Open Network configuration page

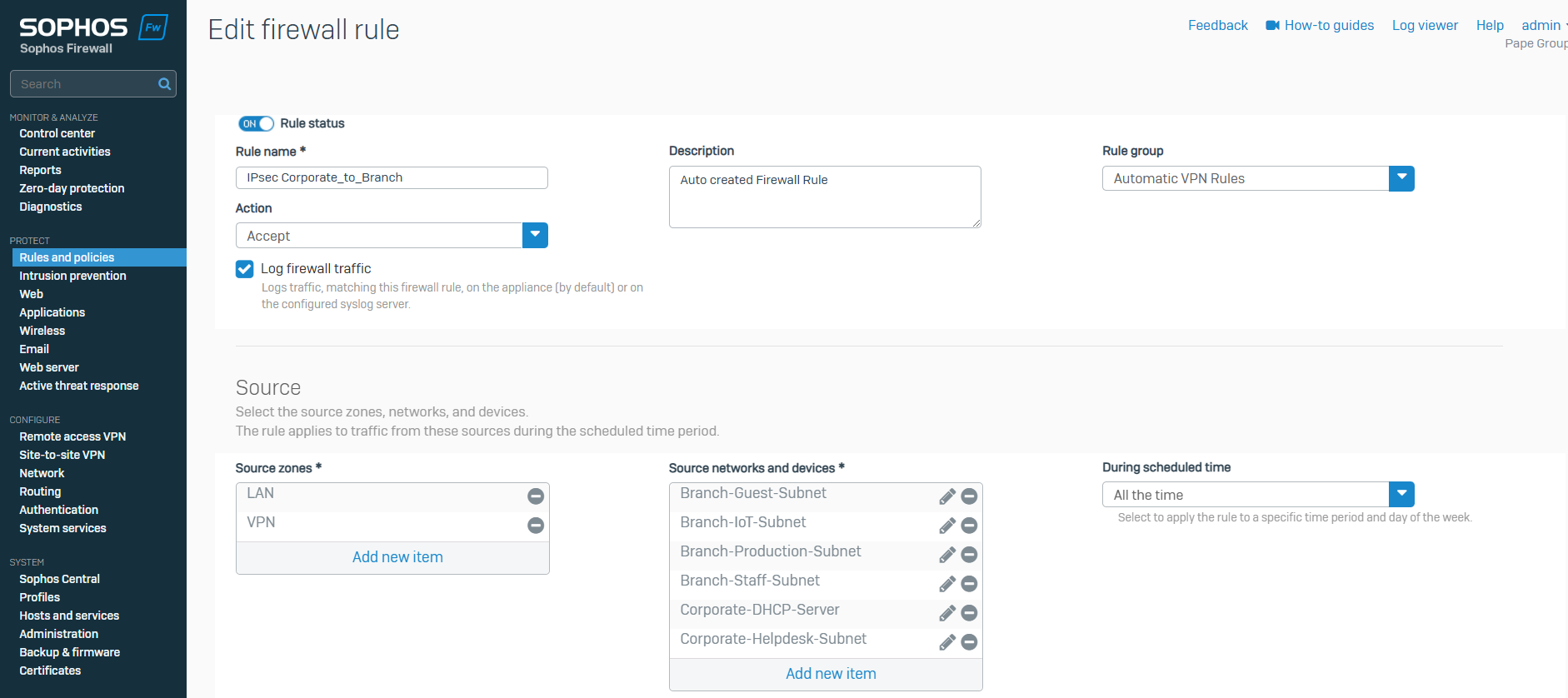[42, 473]
